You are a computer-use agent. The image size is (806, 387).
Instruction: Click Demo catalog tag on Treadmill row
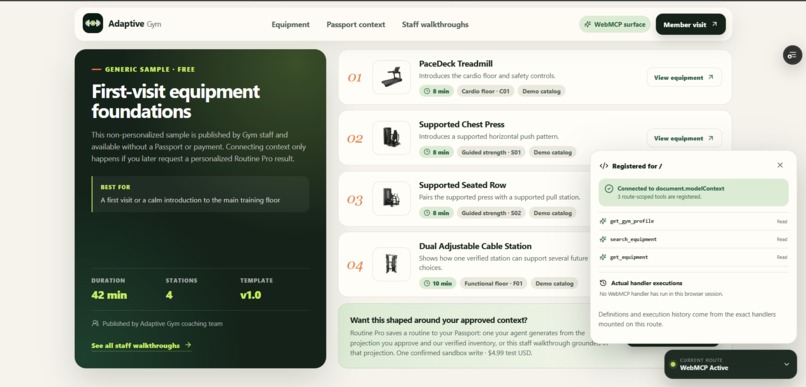coord(541,91)
